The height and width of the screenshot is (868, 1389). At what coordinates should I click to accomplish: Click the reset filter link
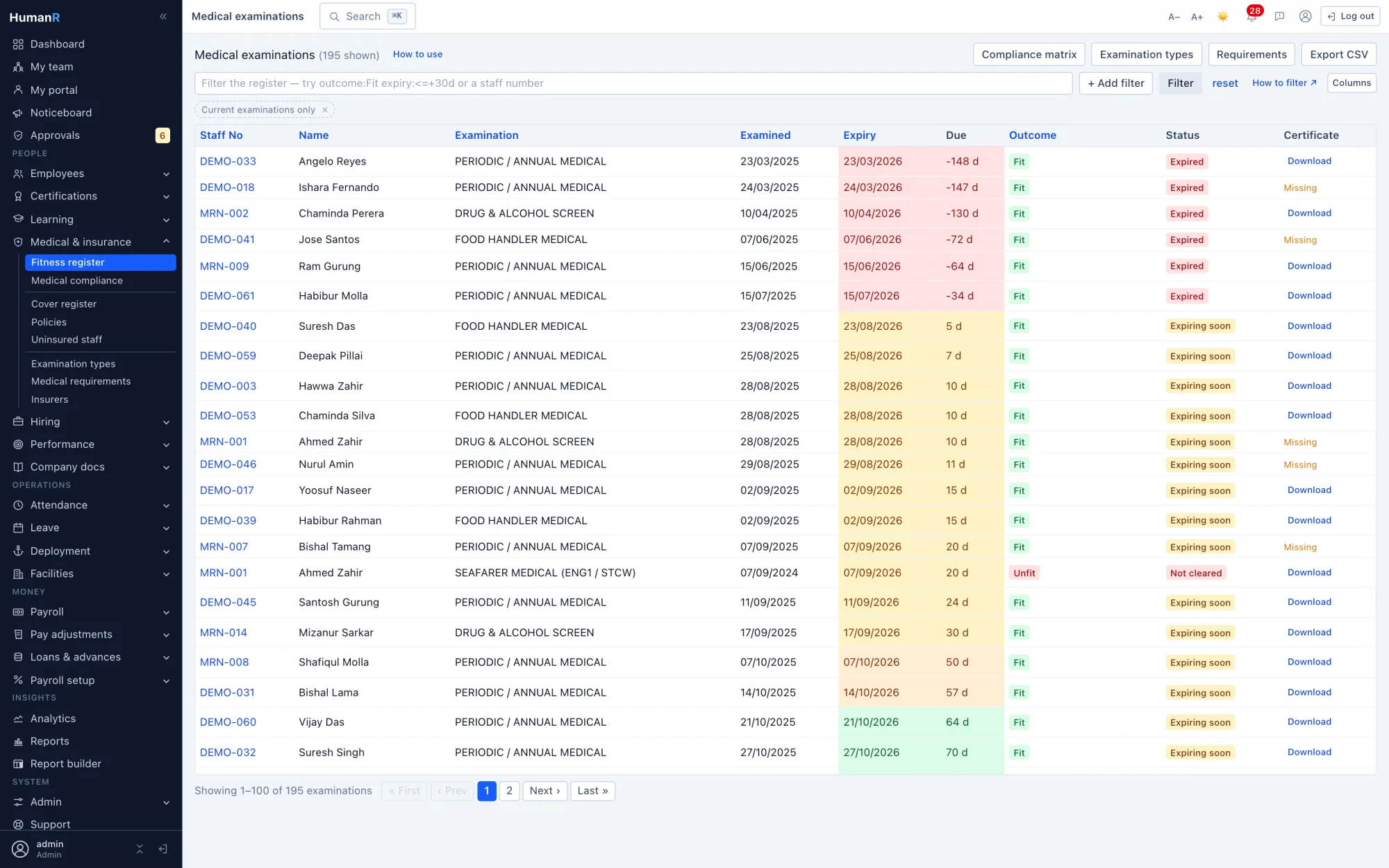click(x=1225, y=83)
